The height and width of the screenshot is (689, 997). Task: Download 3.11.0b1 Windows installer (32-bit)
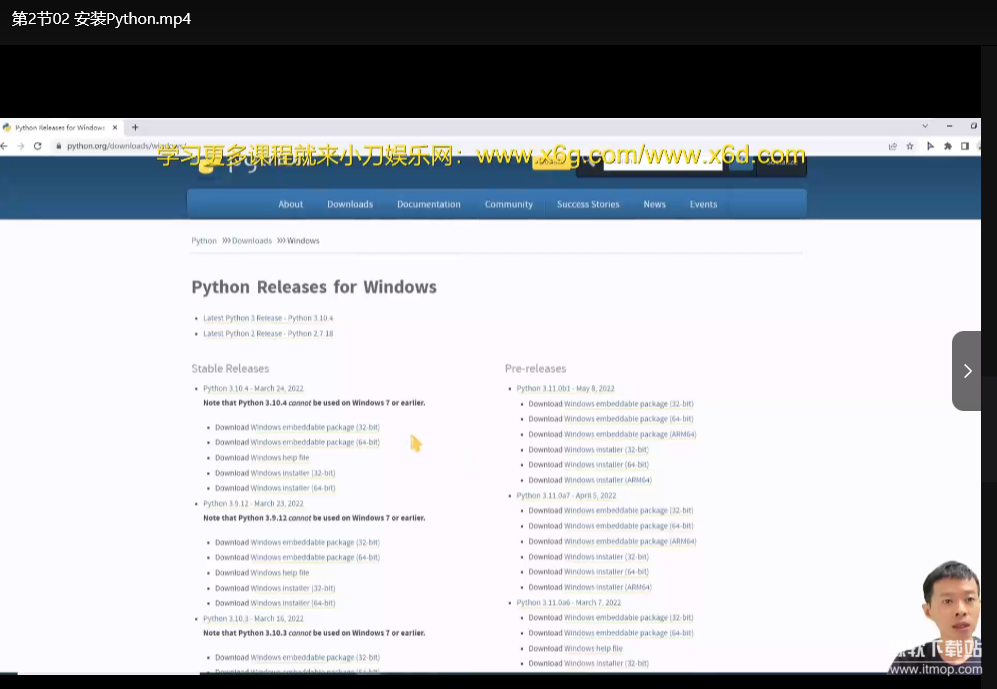[606, 449]
